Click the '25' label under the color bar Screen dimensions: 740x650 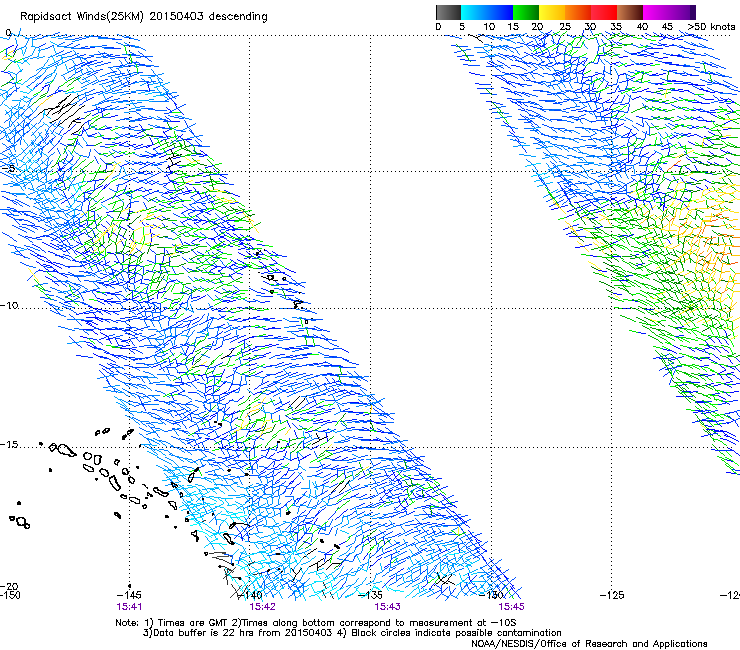pyautogui.click(x=565, y=27)
